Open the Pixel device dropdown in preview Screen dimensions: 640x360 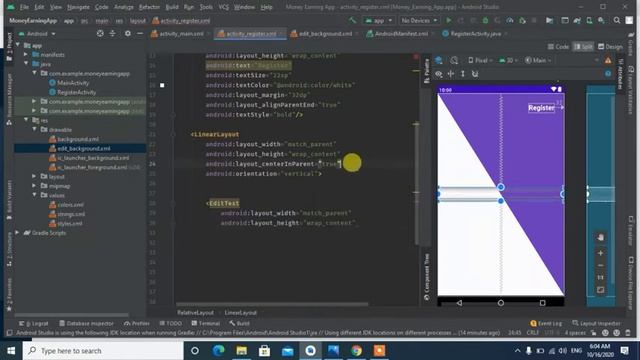480,60
